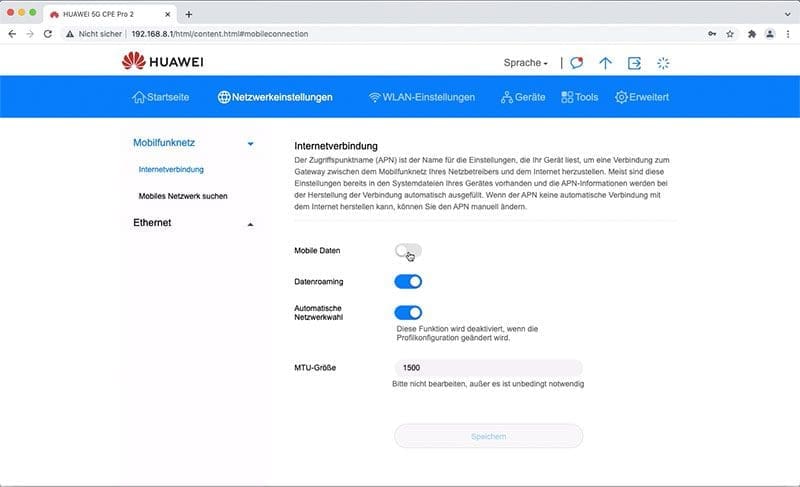Open the messages speech bubble icon

pyautogui.click(x=577, y=63)
